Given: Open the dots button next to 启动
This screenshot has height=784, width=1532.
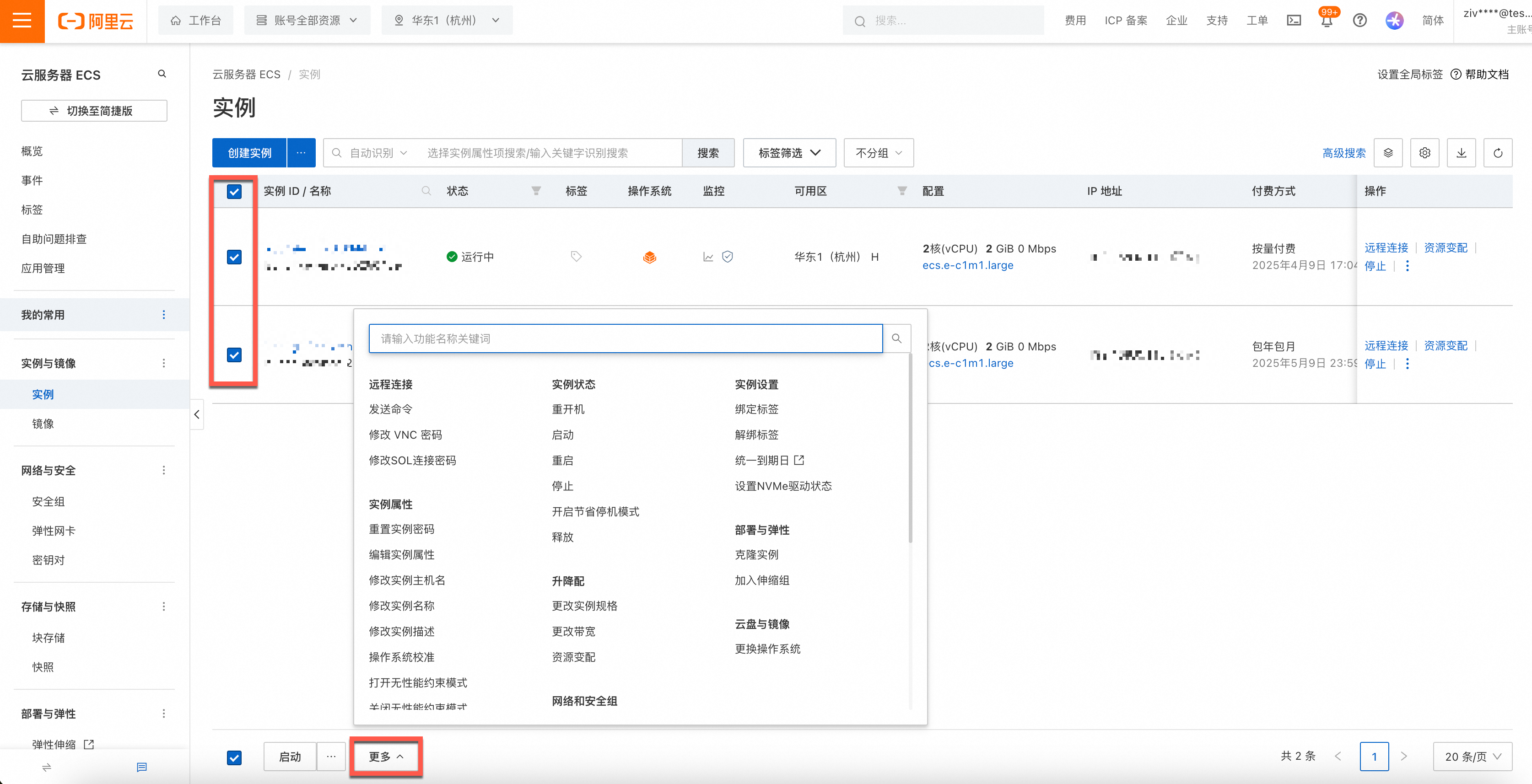Looking at the screenshot, I should tap(331, 757).
